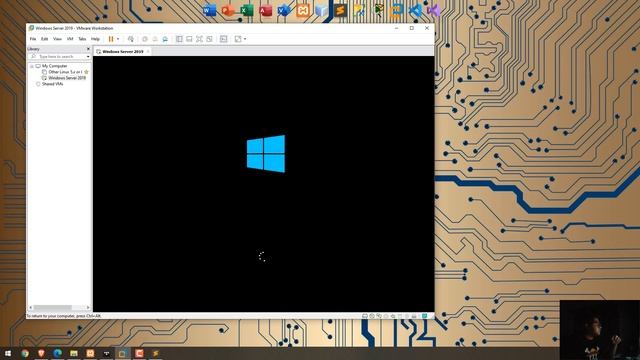Close the Windows Server 2019 tab
640x360 pixels.
(x=148, y=52)
